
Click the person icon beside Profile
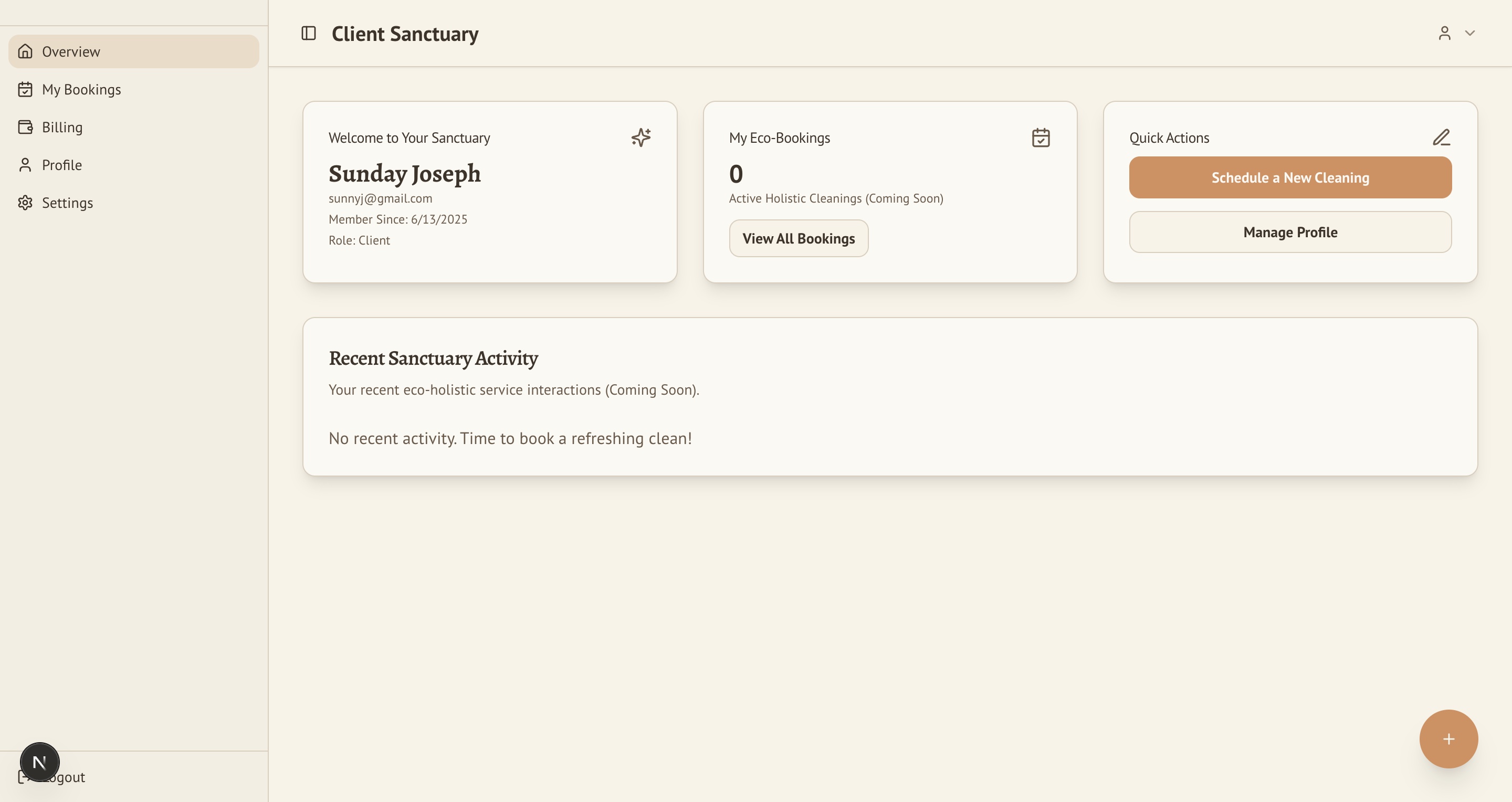pos(25,165)
